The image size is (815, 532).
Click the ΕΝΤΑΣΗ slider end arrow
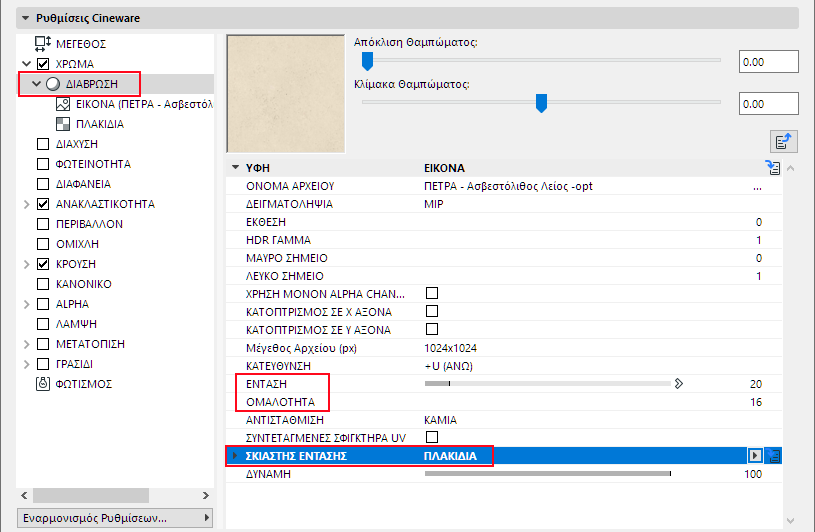click(679, 384)
